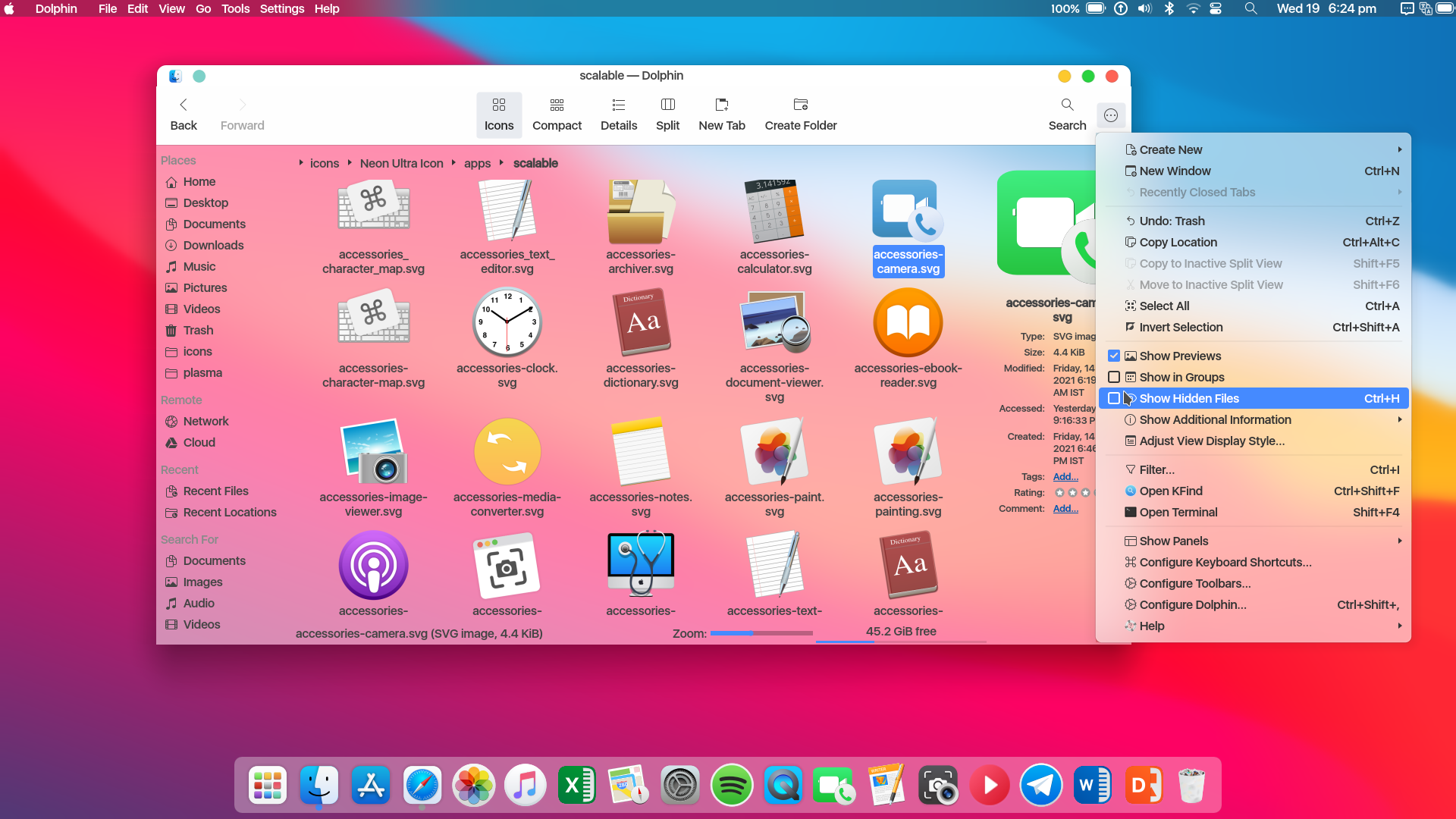The height and width of the screenshot is (819, 1456).
Task: Open the File menu in menu bar
Action: 108,8
